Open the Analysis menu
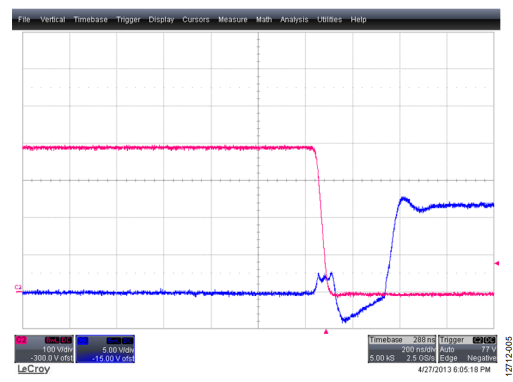 [x=294, y=20]
